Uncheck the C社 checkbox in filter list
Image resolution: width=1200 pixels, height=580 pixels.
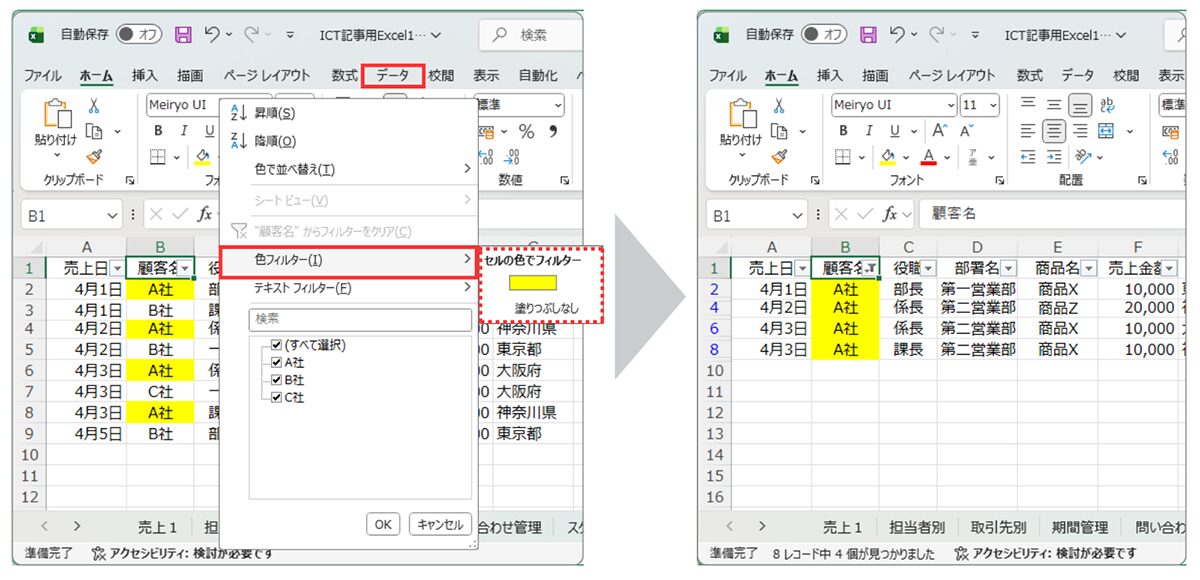point(277,397)
